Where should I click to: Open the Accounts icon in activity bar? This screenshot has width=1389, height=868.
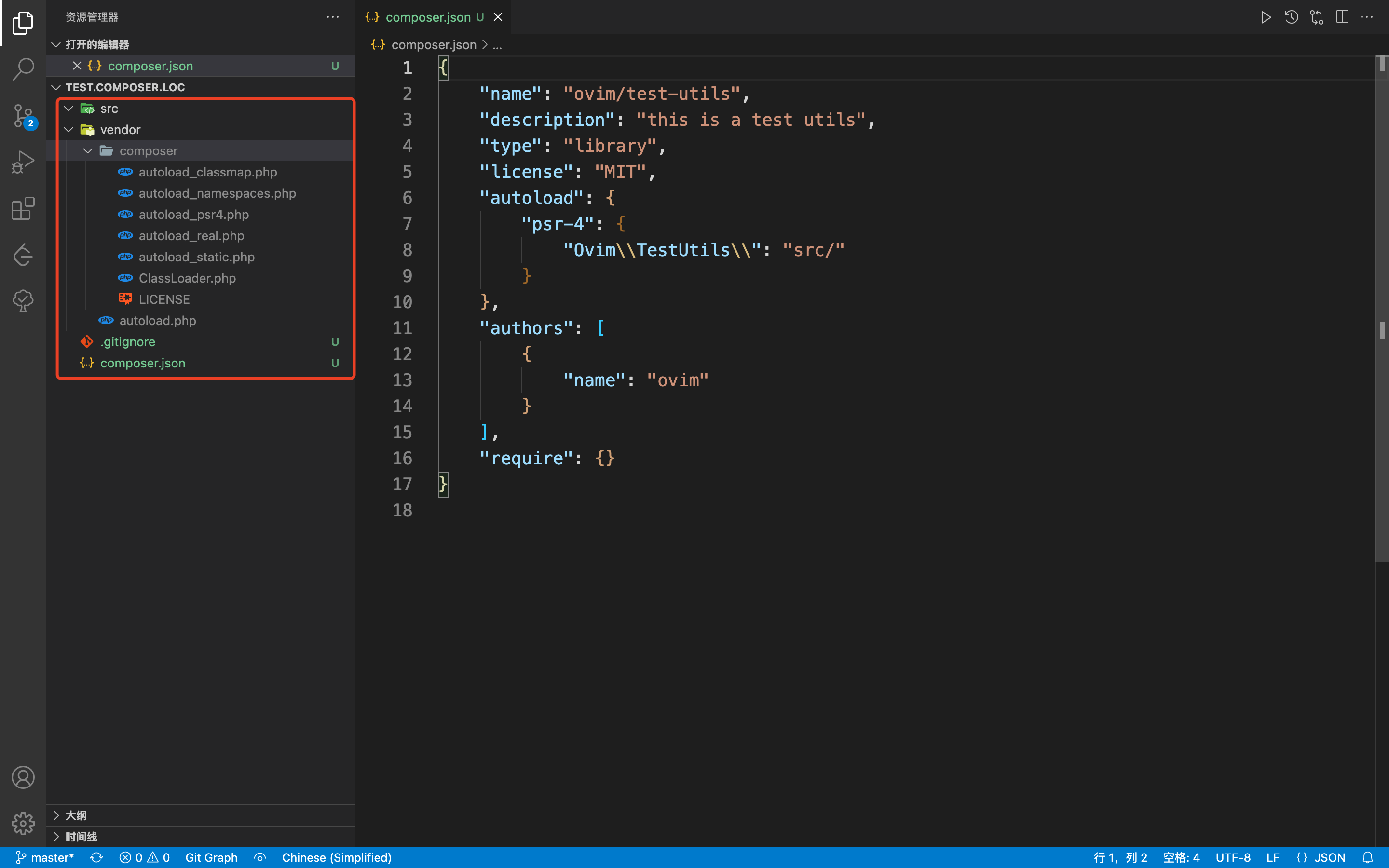23,777
